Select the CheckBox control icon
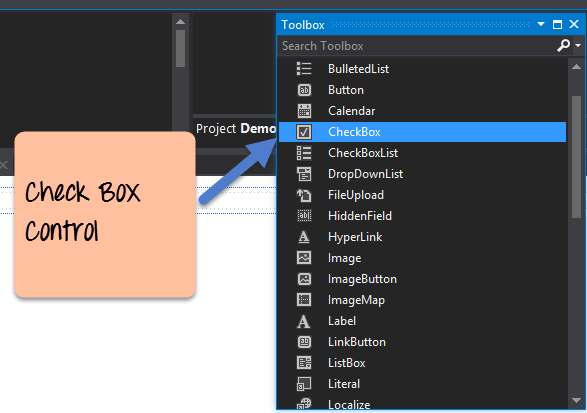587x413 pixels. pos(304,132)
